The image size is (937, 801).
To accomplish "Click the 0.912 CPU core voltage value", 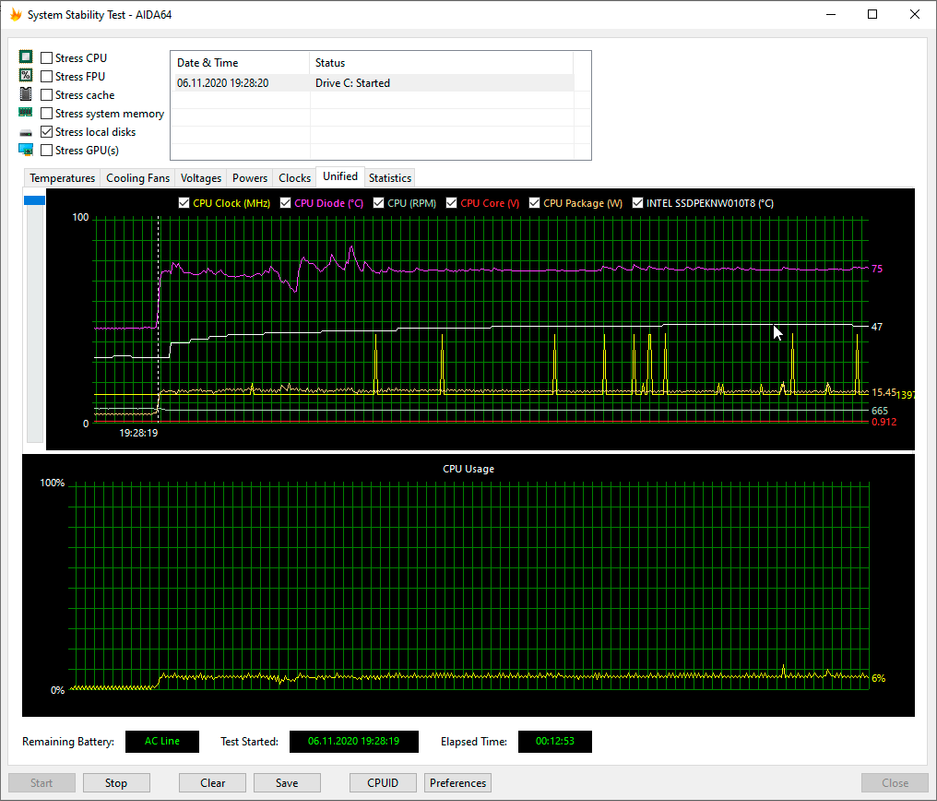I will coord(884,422).
